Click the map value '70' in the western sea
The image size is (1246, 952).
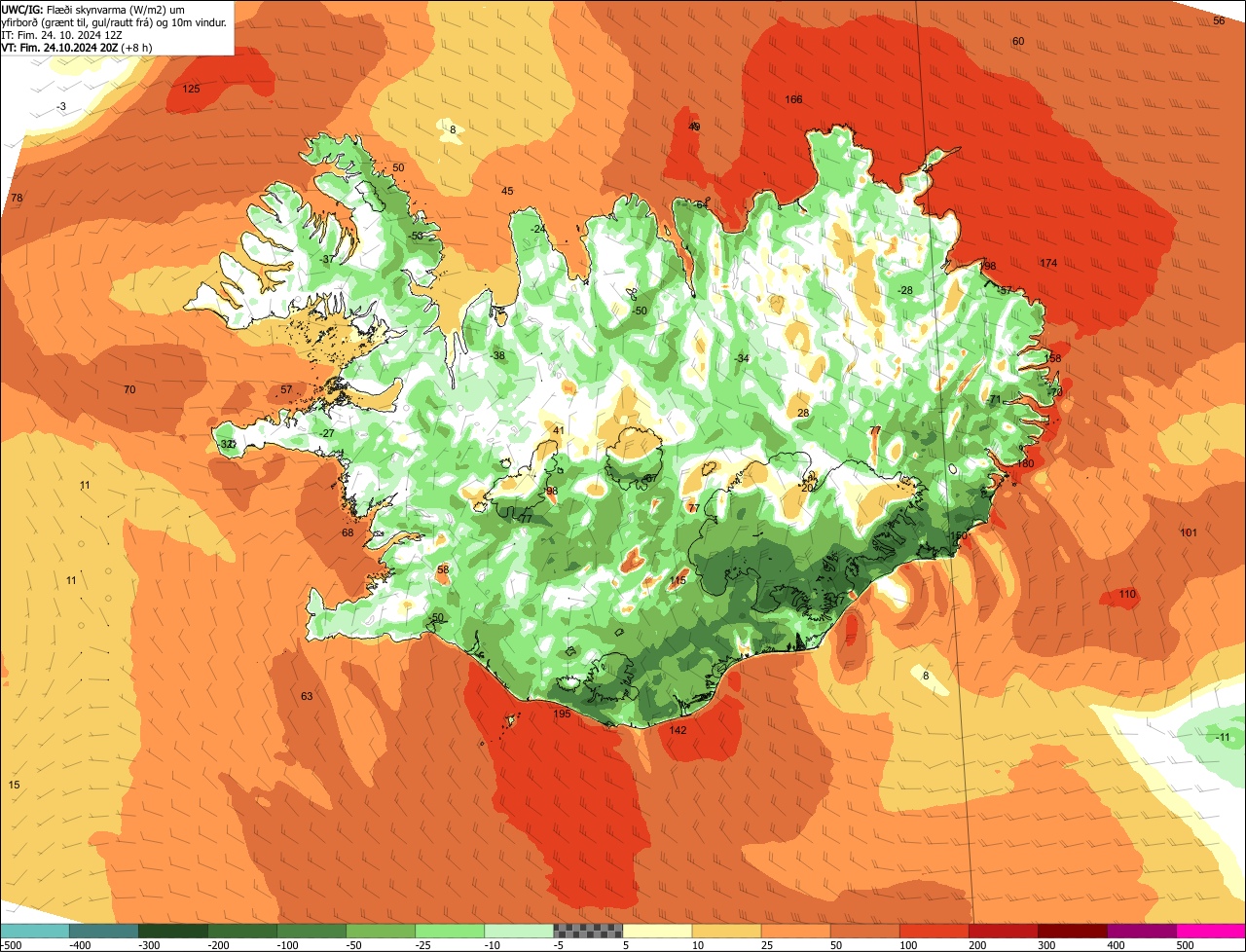point(129,389)
